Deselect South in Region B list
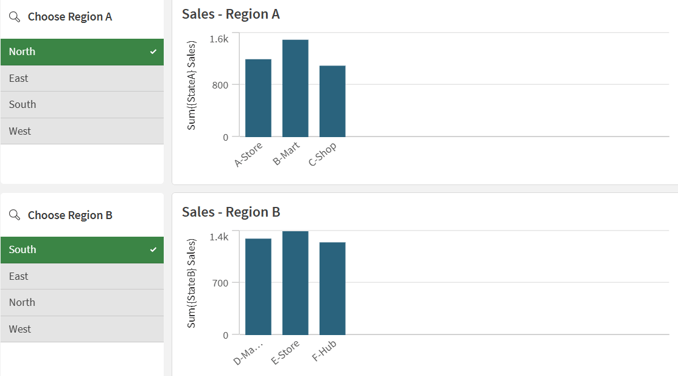The image size is (678, 376). (82, 250)
